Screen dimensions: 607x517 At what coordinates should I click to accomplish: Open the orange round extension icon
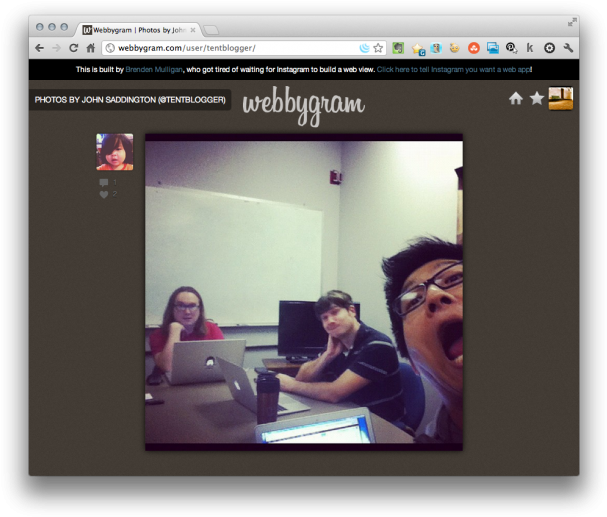click(x=474, y=48)
